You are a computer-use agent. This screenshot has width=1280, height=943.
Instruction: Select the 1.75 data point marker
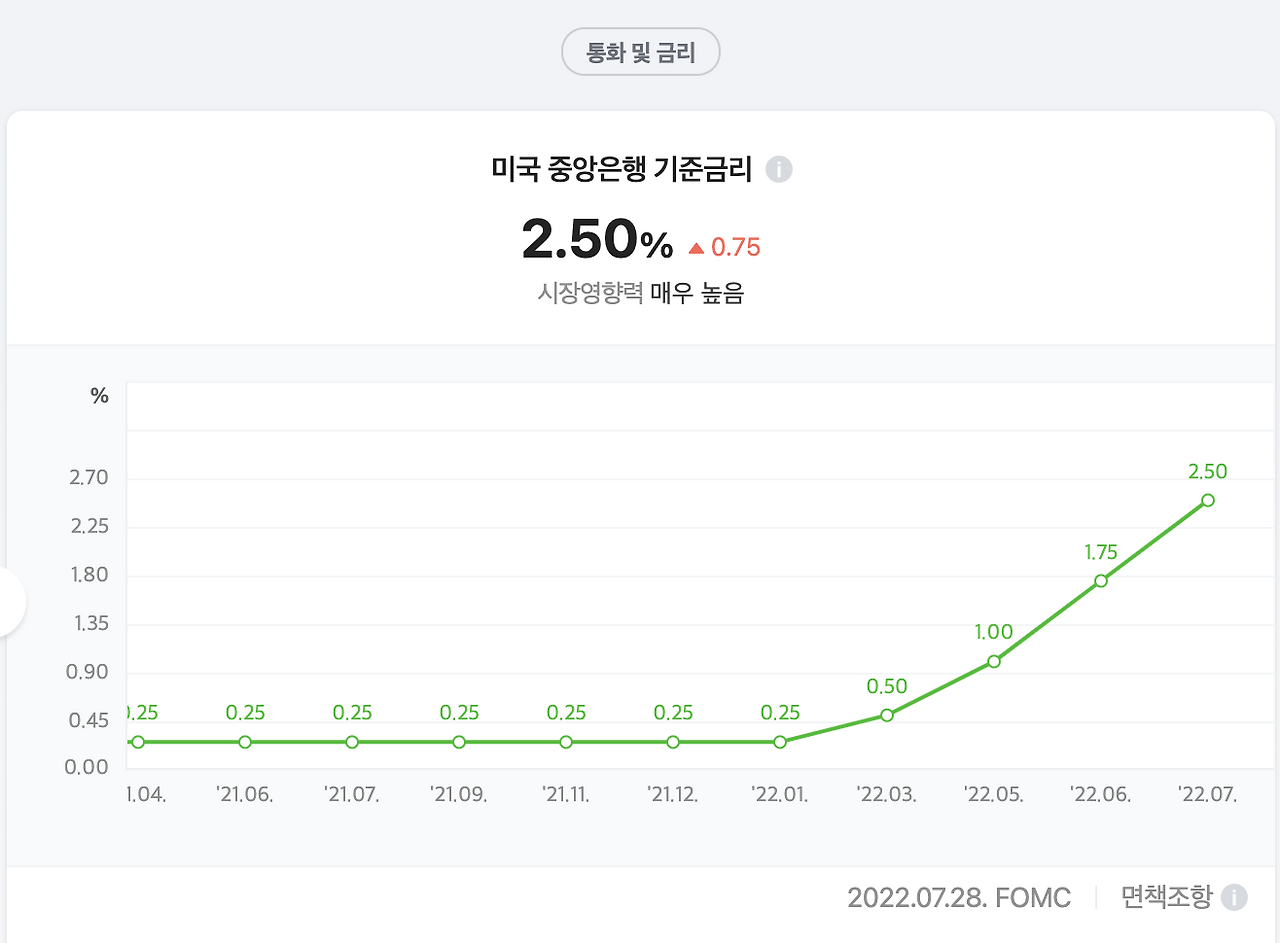1100,580
